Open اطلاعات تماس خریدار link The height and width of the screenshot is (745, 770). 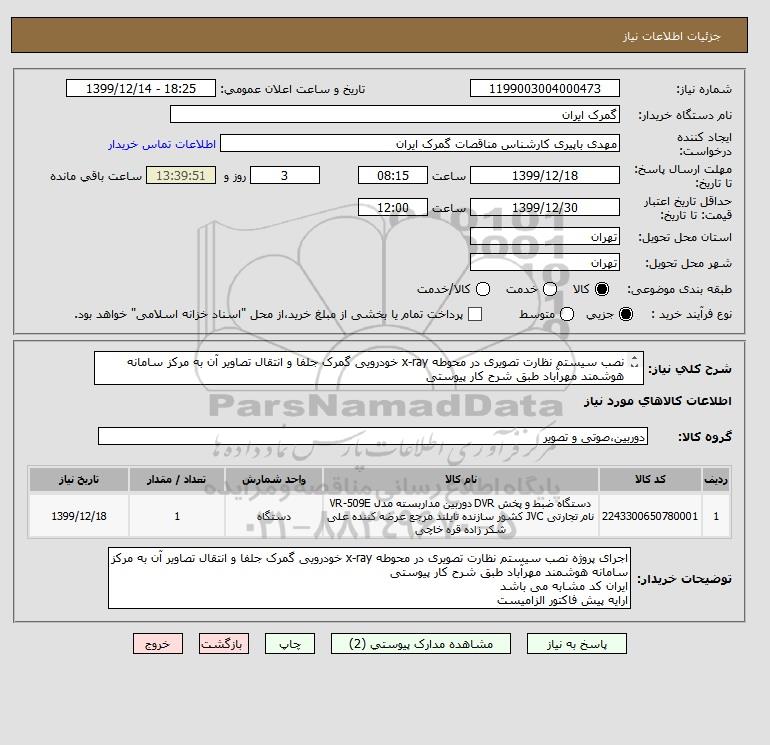tap(162, 144)
